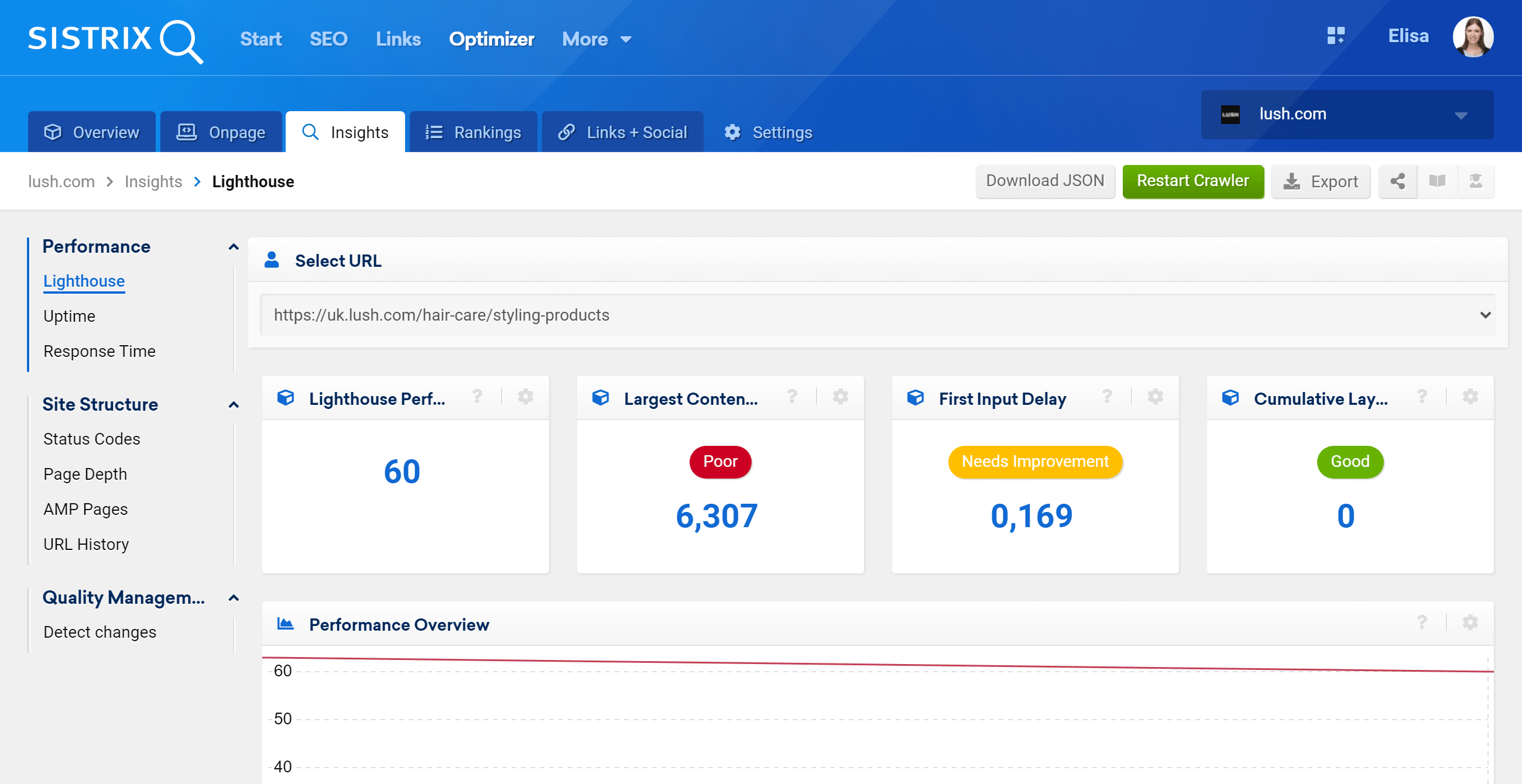The height and width of the screenshot is (784, 1522).
Task: Open the URL selection dropdown
Action: pos(877,315)
